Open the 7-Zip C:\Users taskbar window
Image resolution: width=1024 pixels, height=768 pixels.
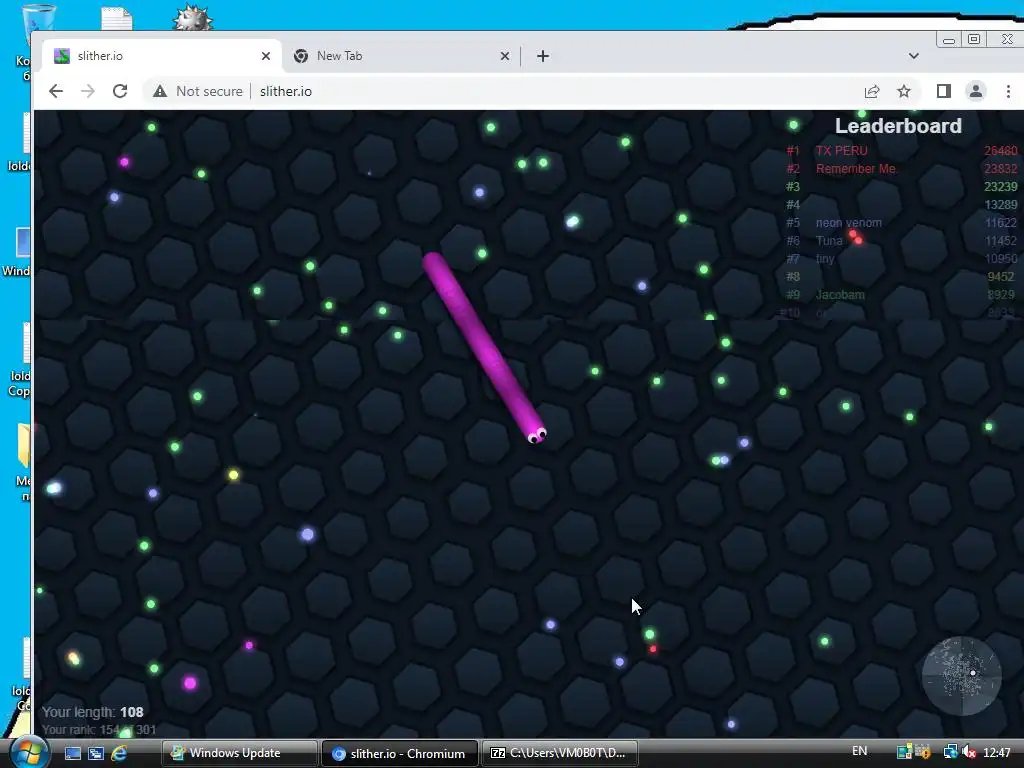tap(559, 753)
